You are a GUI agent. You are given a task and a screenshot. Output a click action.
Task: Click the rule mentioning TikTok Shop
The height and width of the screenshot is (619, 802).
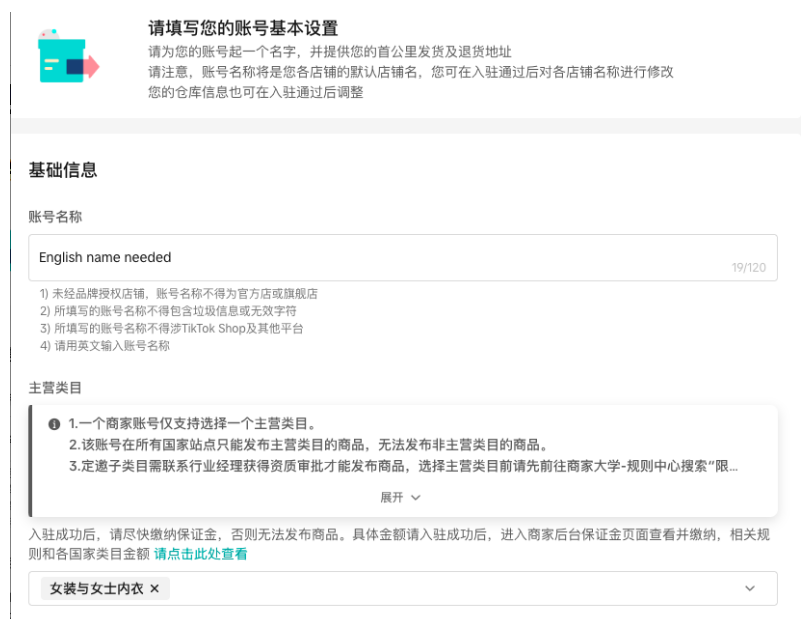[171, 328]
